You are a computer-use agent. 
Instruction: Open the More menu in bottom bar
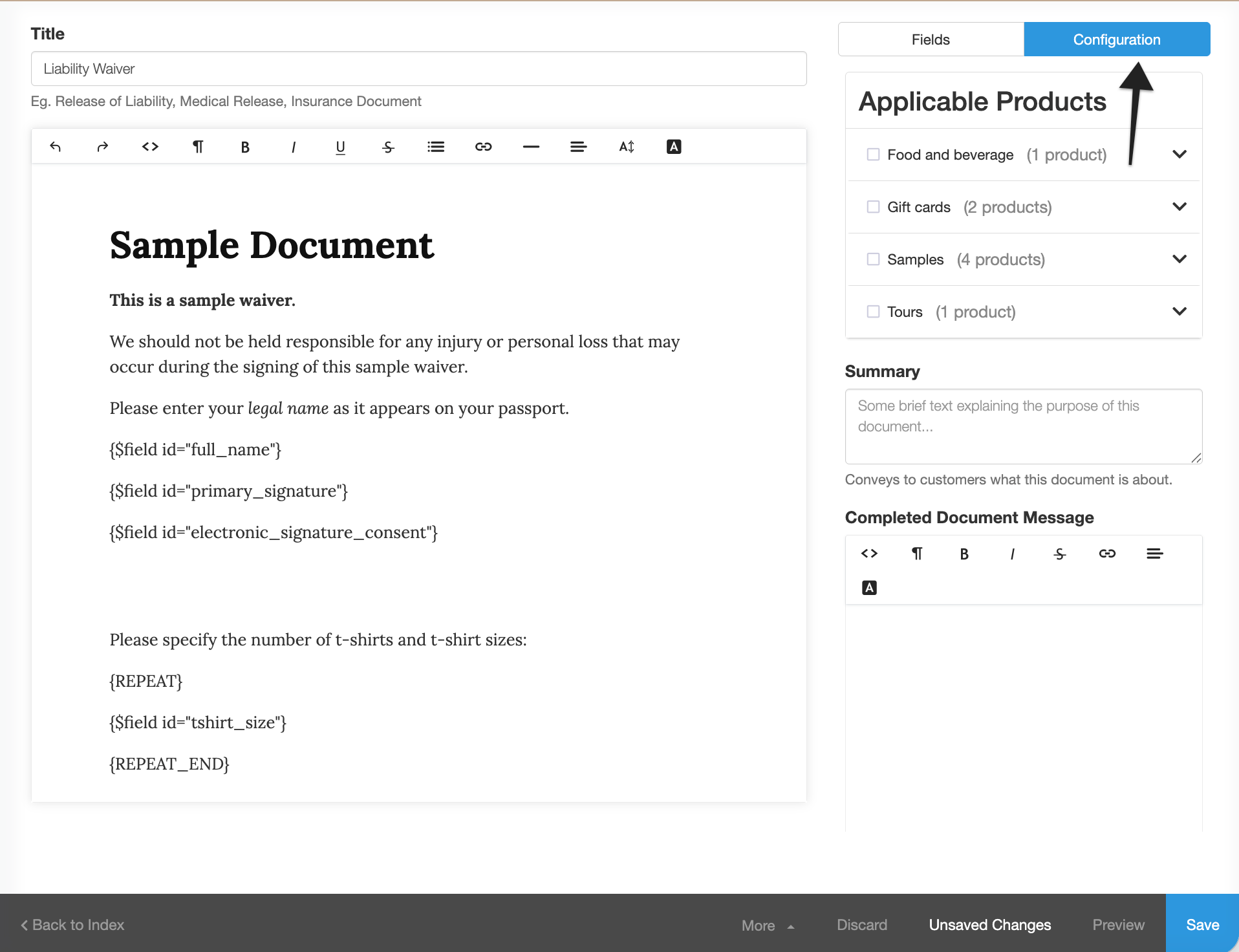[x=768, y=925]
